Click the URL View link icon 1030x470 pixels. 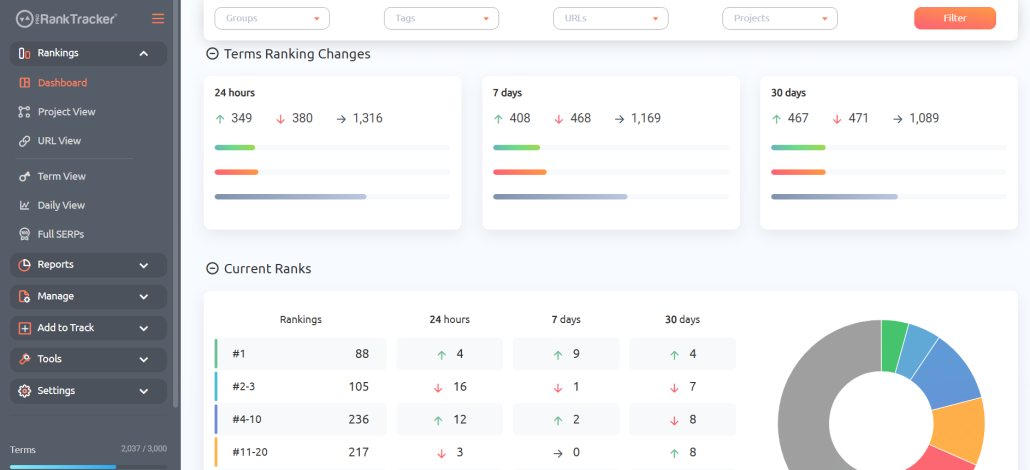(x=24, y=141)
